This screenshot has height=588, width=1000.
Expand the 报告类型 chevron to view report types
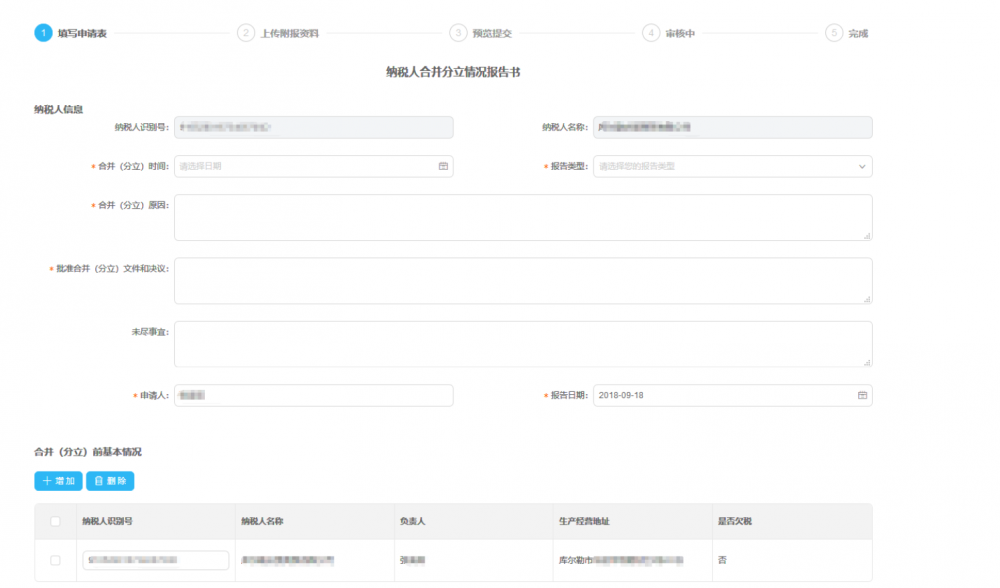point(861,166)
